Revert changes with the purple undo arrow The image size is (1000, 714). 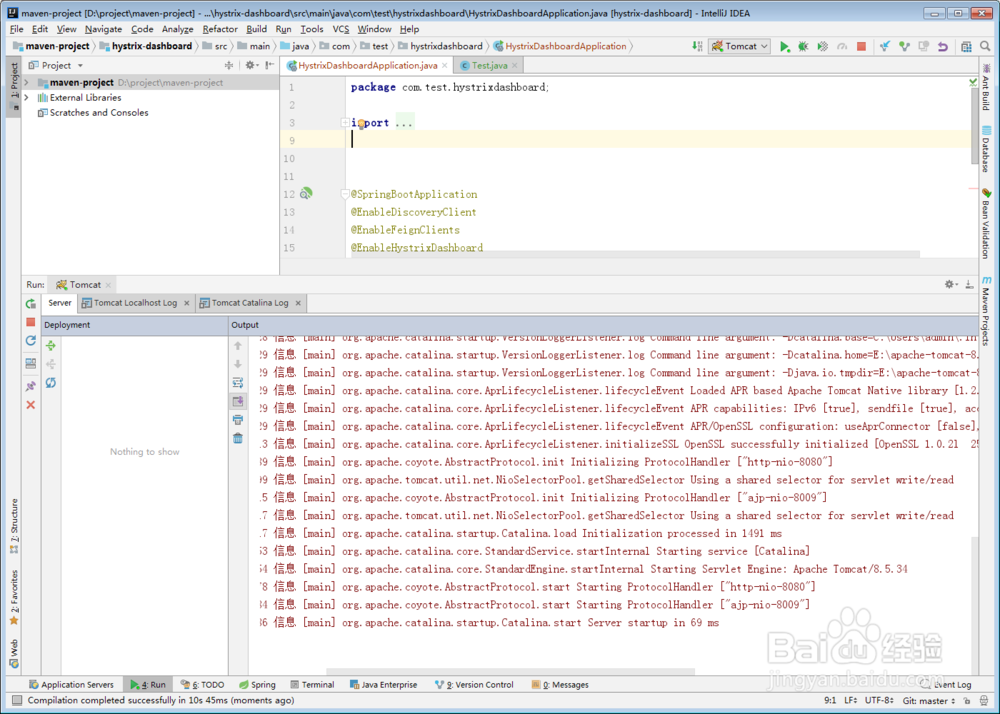(943, 47)
